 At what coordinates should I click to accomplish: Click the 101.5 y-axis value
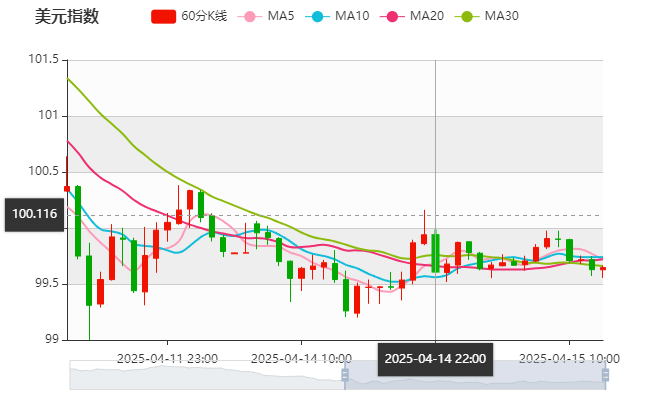click(44, 59)
